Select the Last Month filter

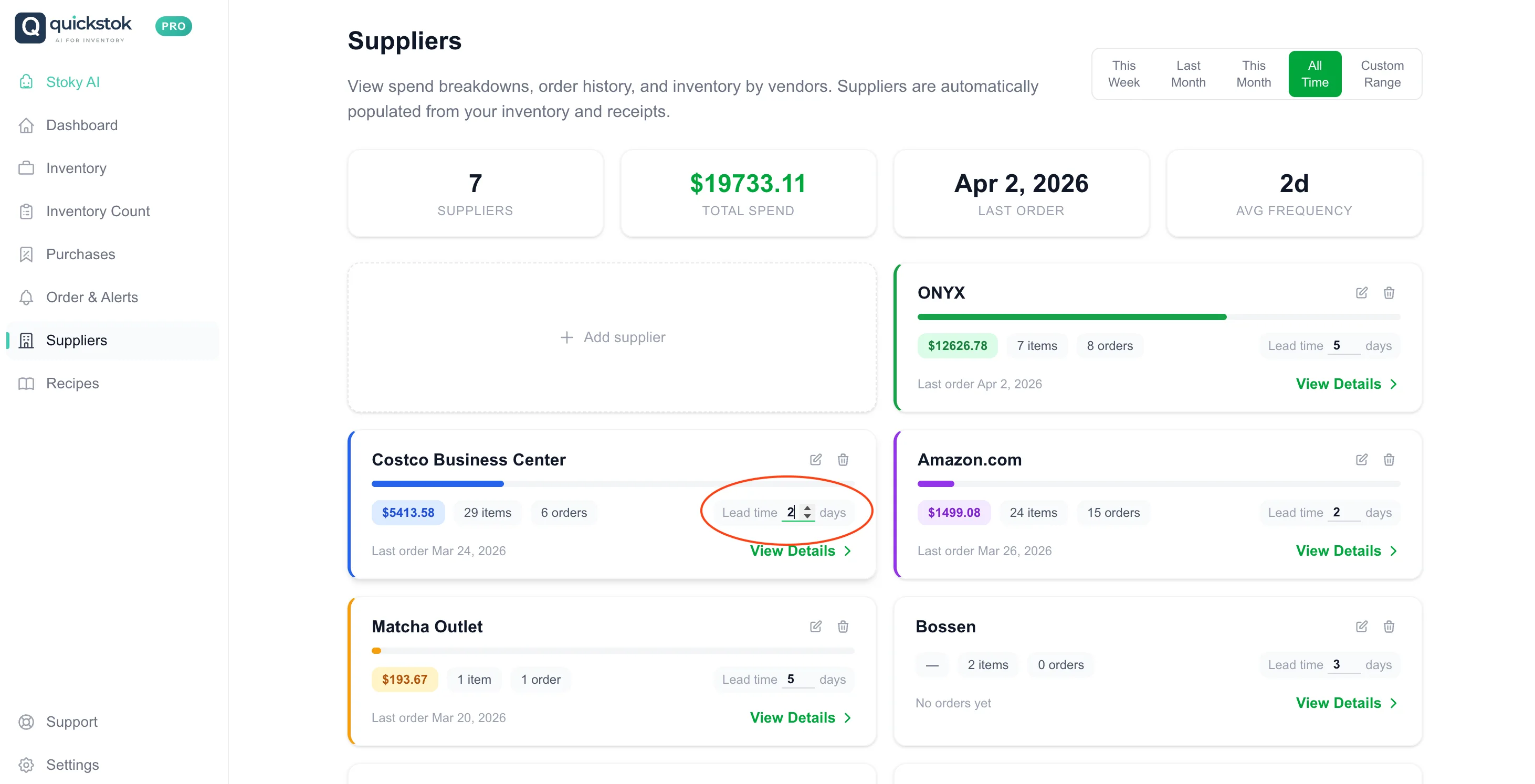click(1188, 73)
